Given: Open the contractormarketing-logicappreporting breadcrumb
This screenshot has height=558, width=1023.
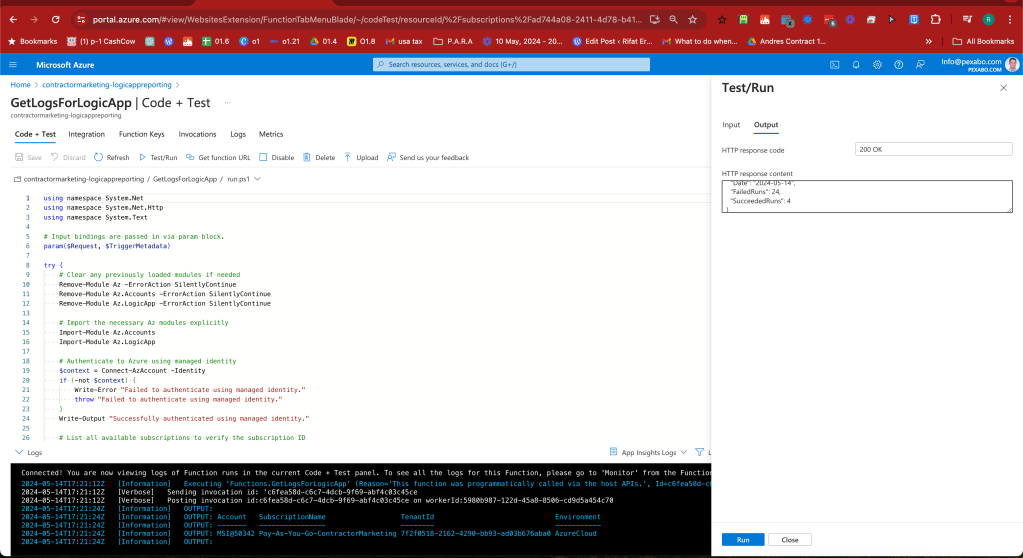Looking at the screenshot, I should 107,85.
